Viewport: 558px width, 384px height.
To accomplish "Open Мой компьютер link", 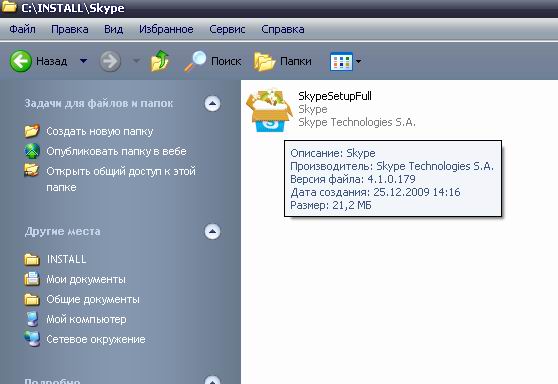I will (x=86, y=319).
